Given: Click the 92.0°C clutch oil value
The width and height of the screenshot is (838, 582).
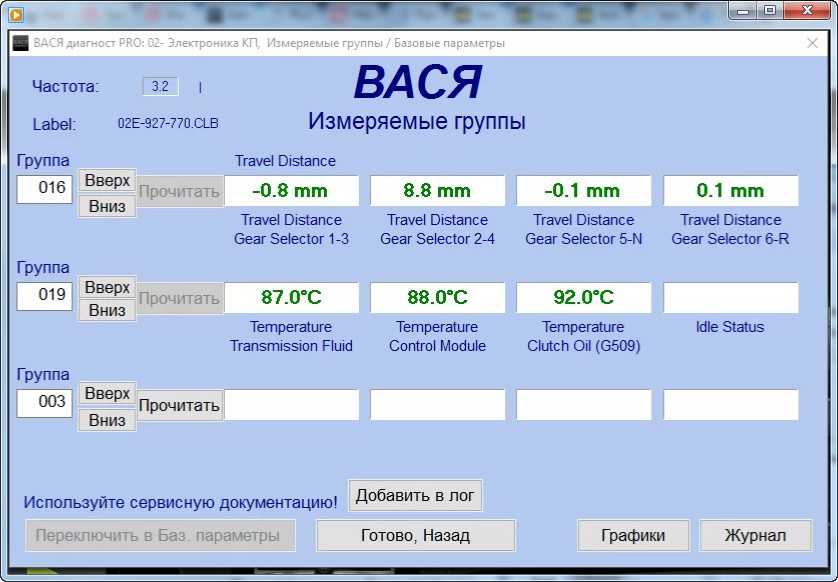Looking at the screenshot, I should coord(584,298).
